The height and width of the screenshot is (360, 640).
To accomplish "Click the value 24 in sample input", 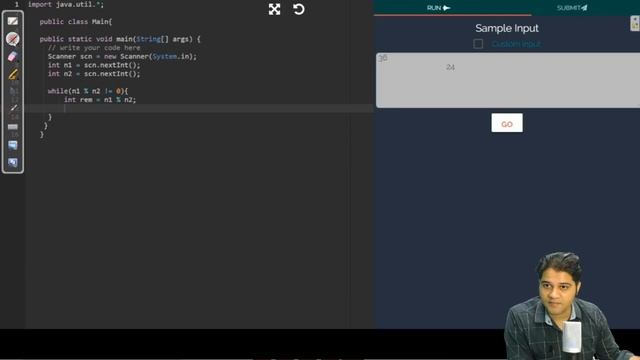I will [450, 67].
